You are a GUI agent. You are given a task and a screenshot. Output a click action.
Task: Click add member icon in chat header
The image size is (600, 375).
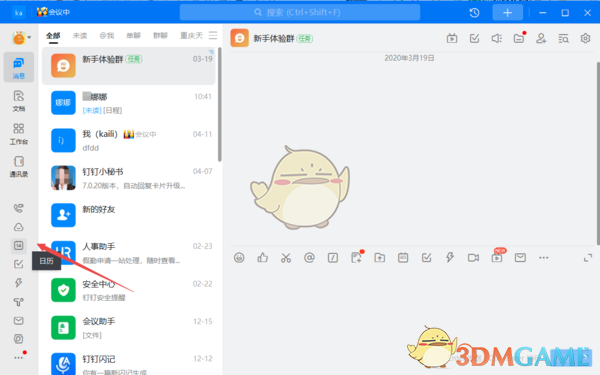(x=541, y=38)
